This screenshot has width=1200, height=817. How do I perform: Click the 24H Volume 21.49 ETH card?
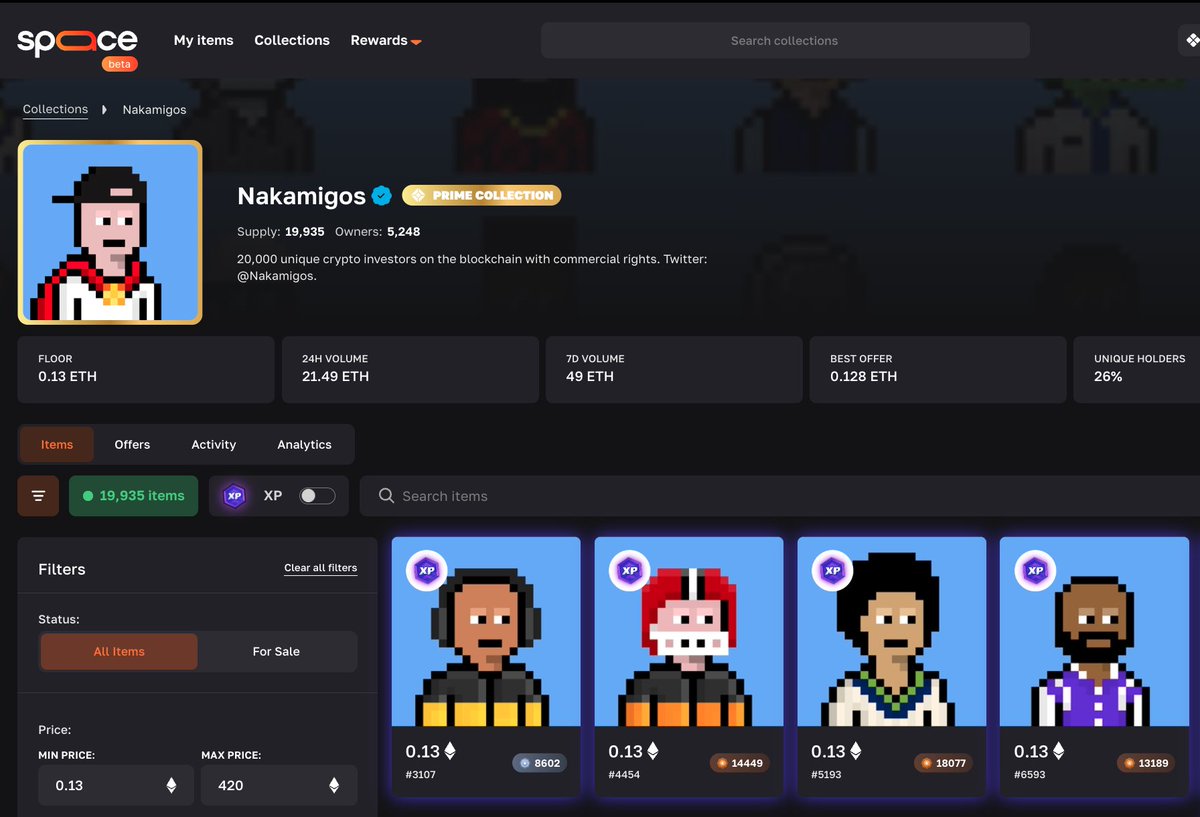[x=410, y=369]
